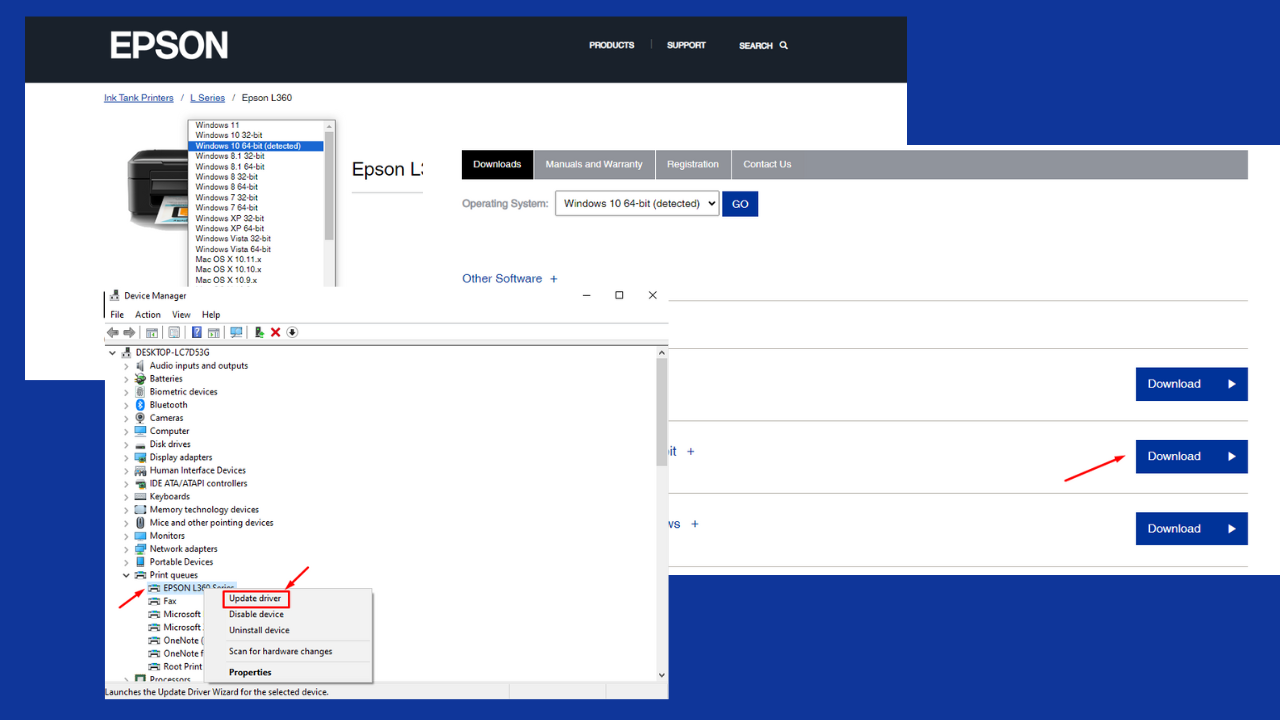
Task: Open the SUPPORT link in Epson header
Action: coord(686,45)
